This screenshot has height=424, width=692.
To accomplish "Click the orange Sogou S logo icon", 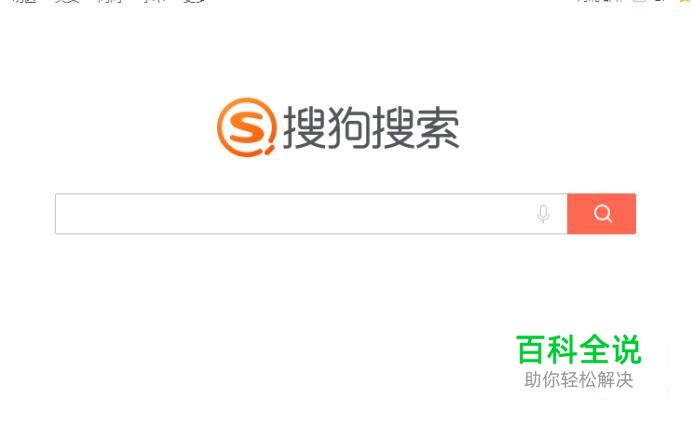I will (247, 127).
